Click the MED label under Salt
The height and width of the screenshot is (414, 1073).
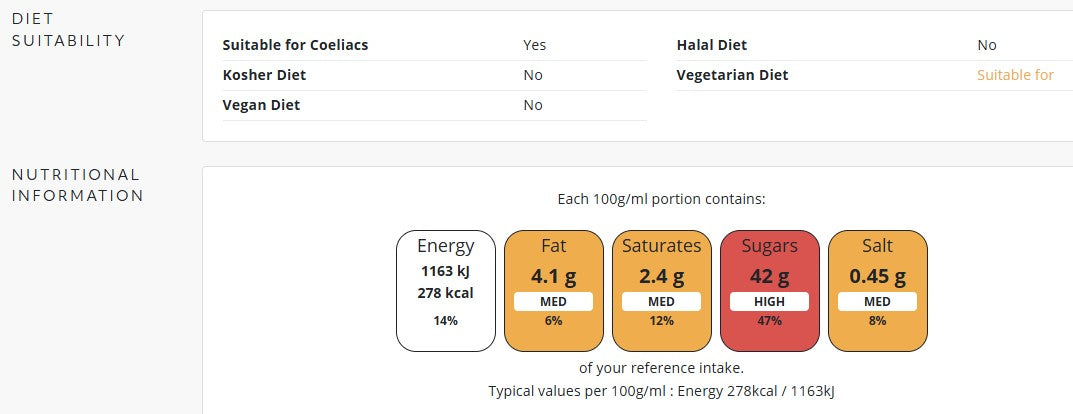click(x=878, y=302)
